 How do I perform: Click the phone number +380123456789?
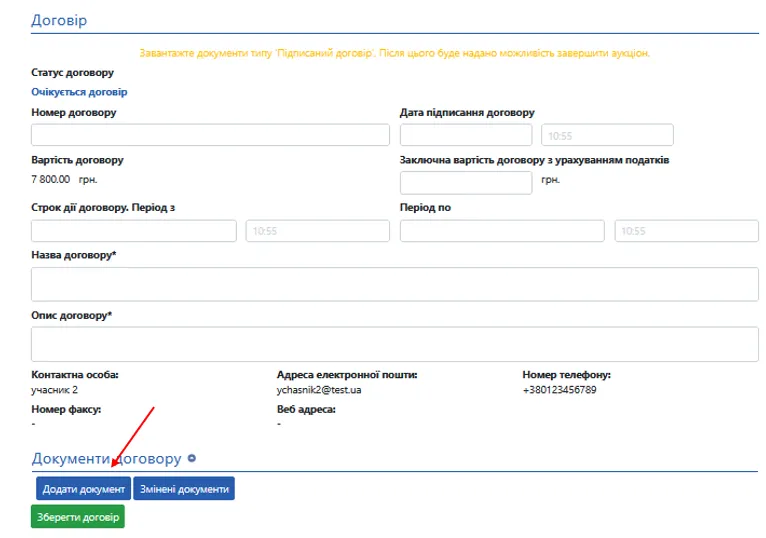click(x=559, y=390)
